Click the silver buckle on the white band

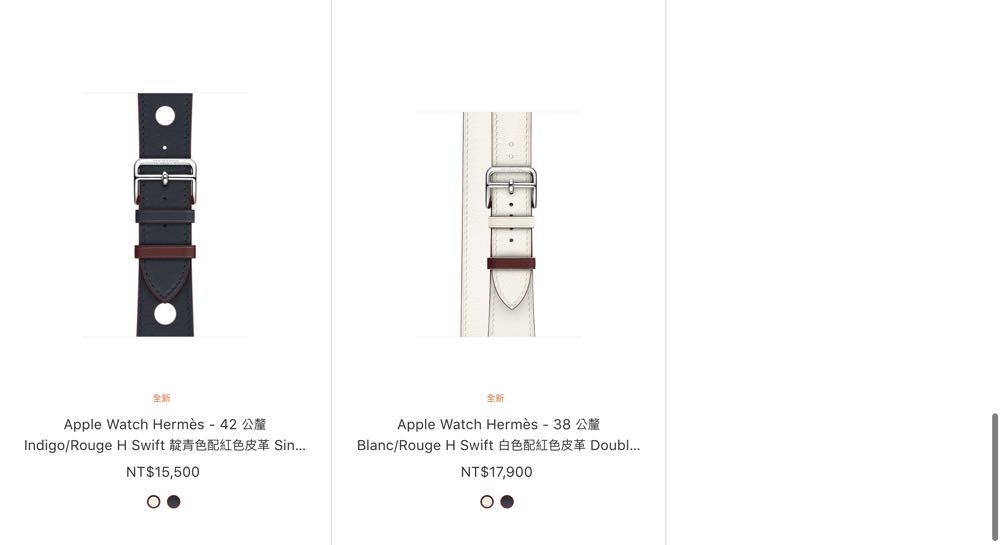pyautogui.click(x=511, y=187)
